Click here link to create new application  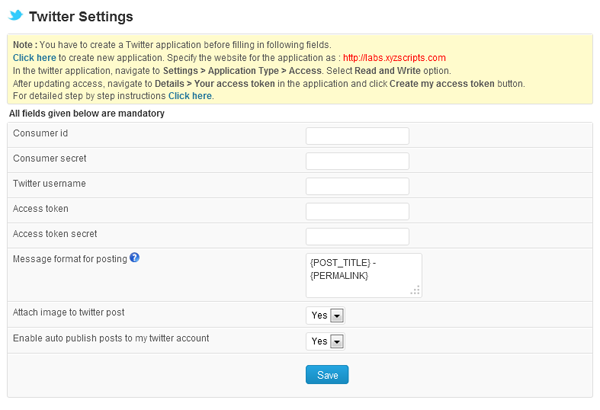tap(35, 58)
